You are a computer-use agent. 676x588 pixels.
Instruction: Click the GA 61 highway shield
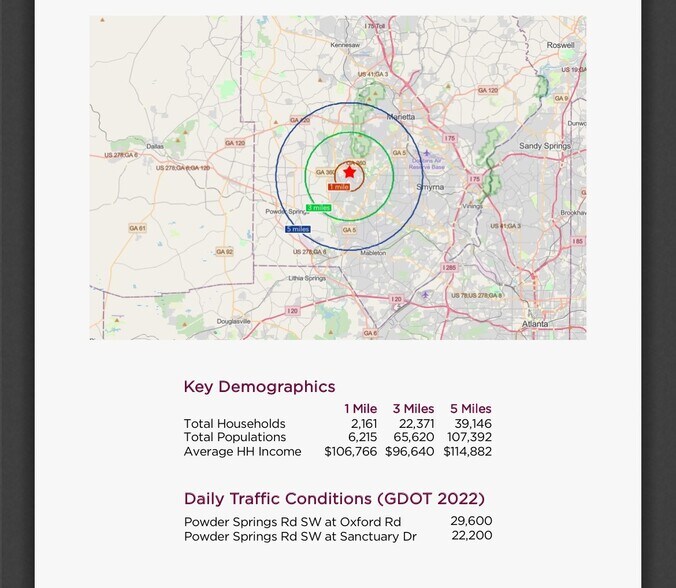tap(138, 228)
